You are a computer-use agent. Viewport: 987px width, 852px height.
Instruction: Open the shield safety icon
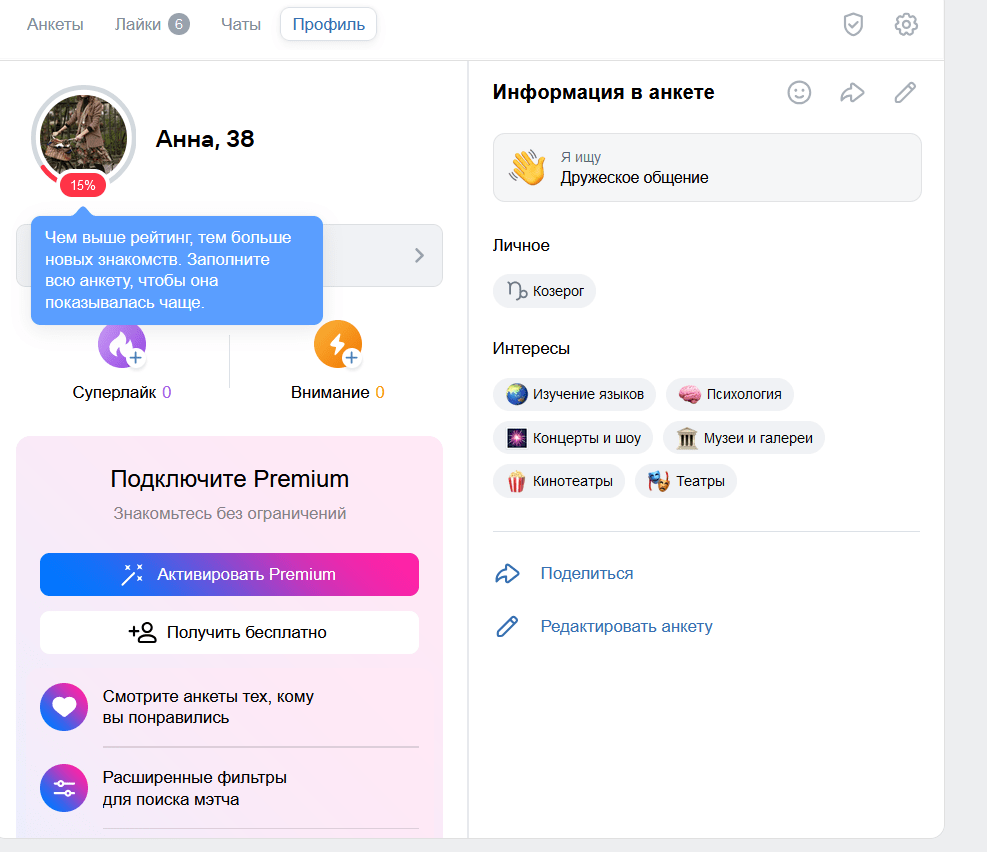click(852, 25)
